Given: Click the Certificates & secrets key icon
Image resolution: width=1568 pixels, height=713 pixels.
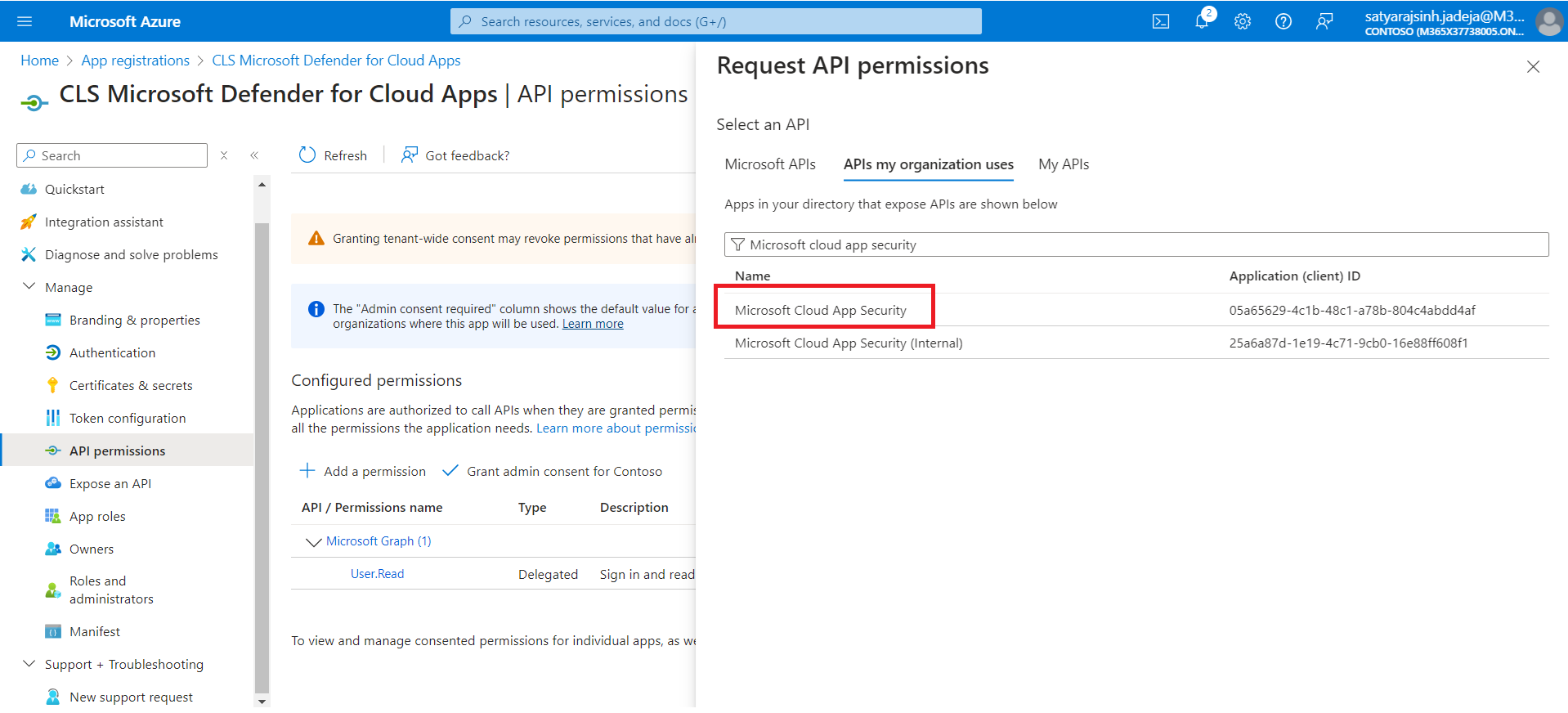Looking at the screenshot, I should pos(53,385).
